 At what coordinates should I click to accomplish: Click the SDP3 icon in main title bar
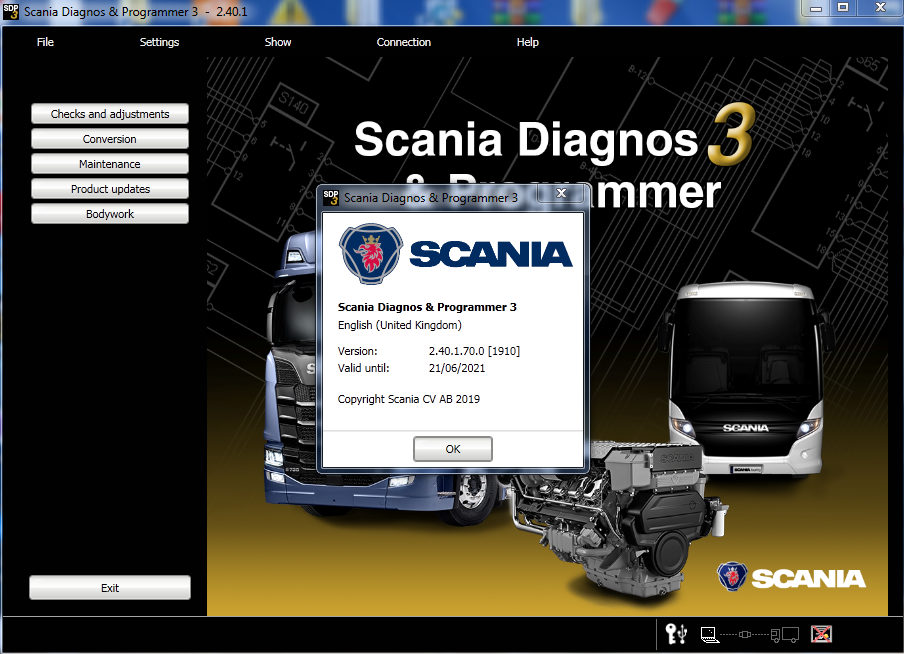click(10, 12)
